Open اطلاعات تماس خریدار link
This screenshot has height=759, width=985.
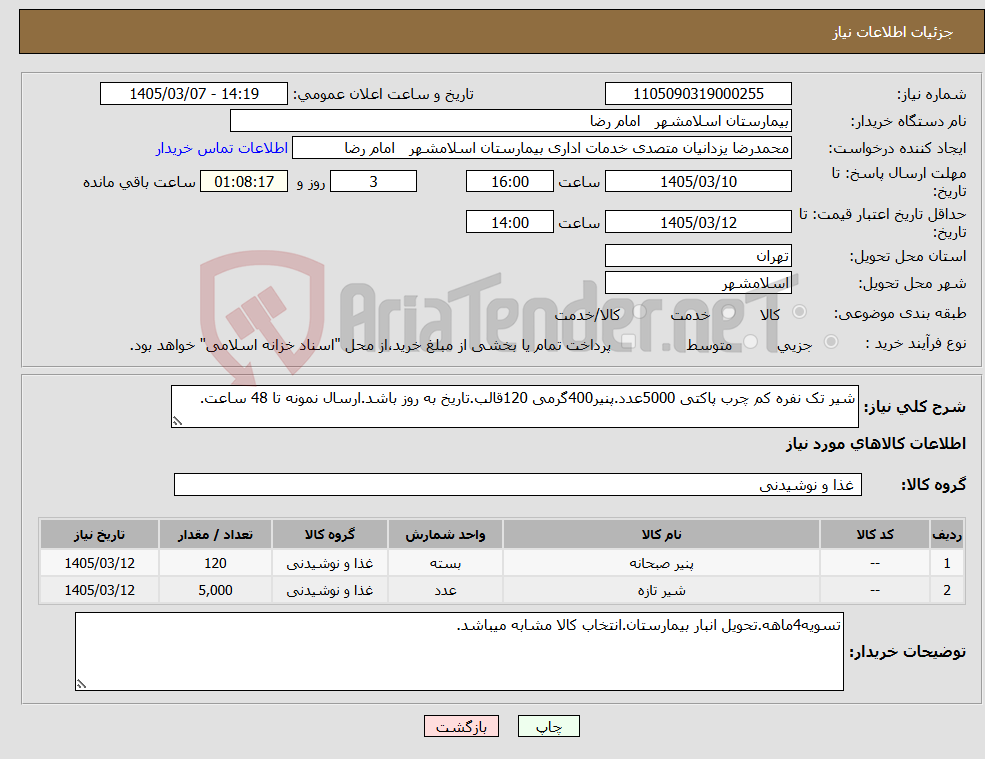[222, 148]
